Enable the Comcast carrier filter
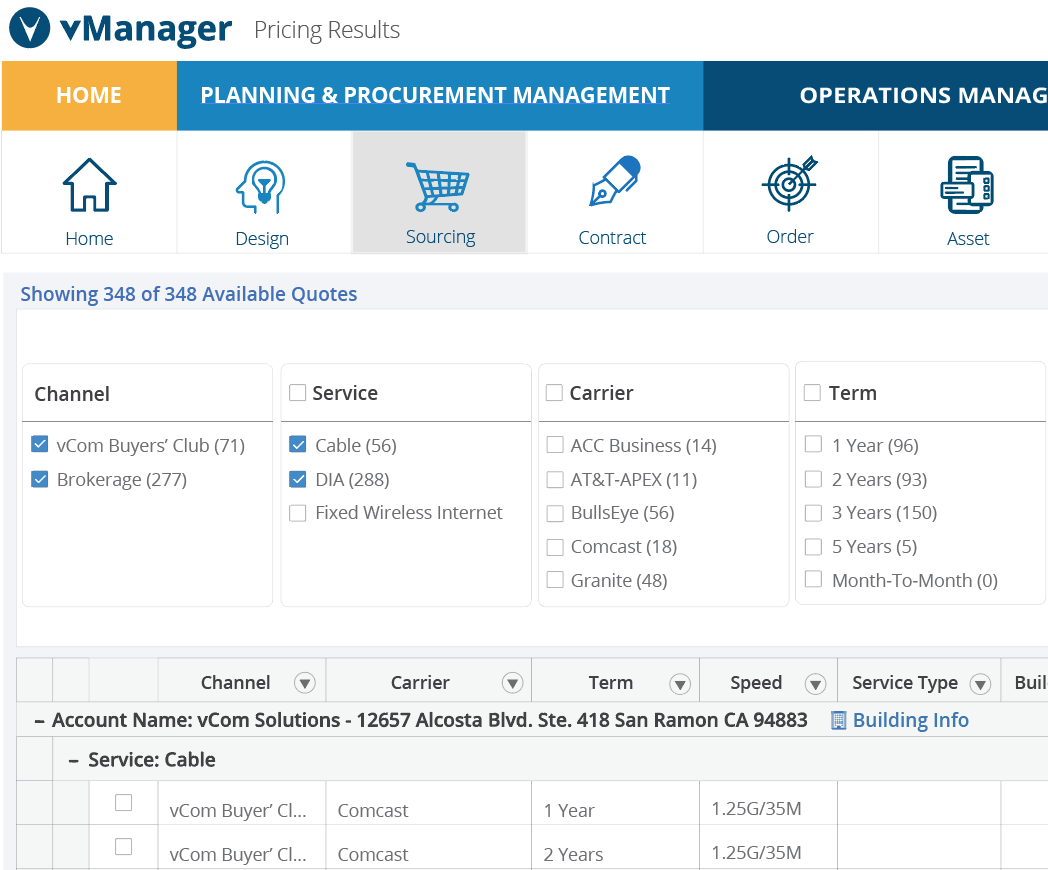 [x=555, y=546]
